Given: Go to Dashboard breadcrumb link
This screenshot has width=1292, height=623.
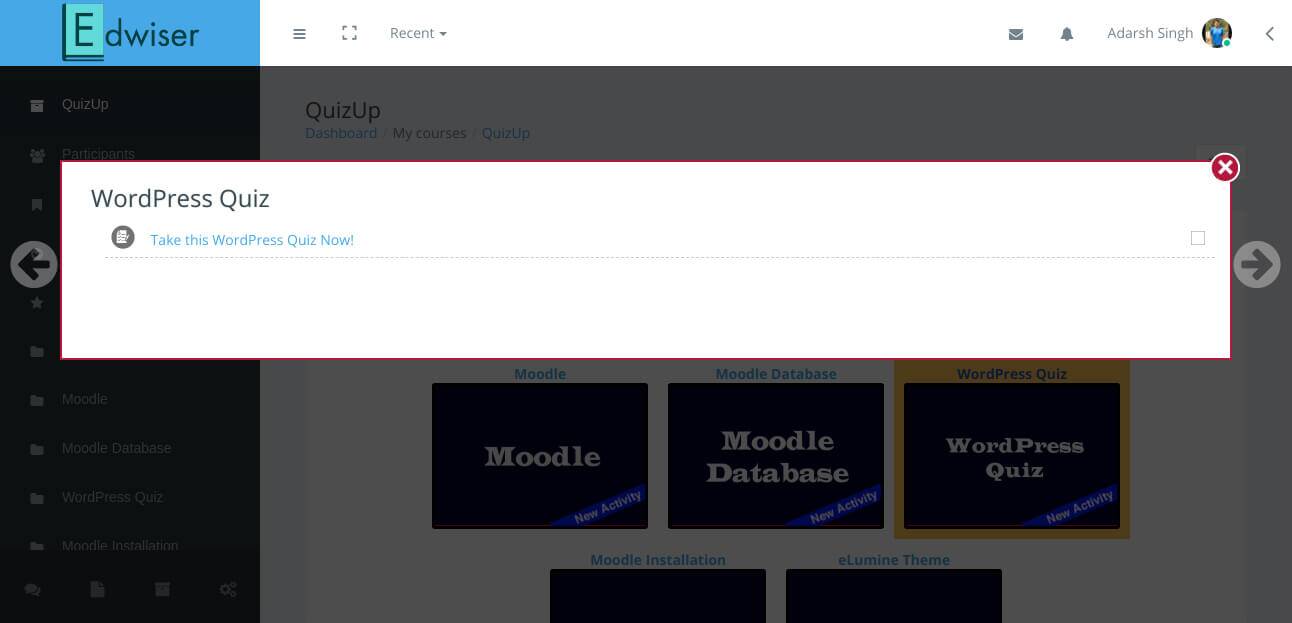Looking at the screenshot, I should pyautogui.click(x=341, y=133).
